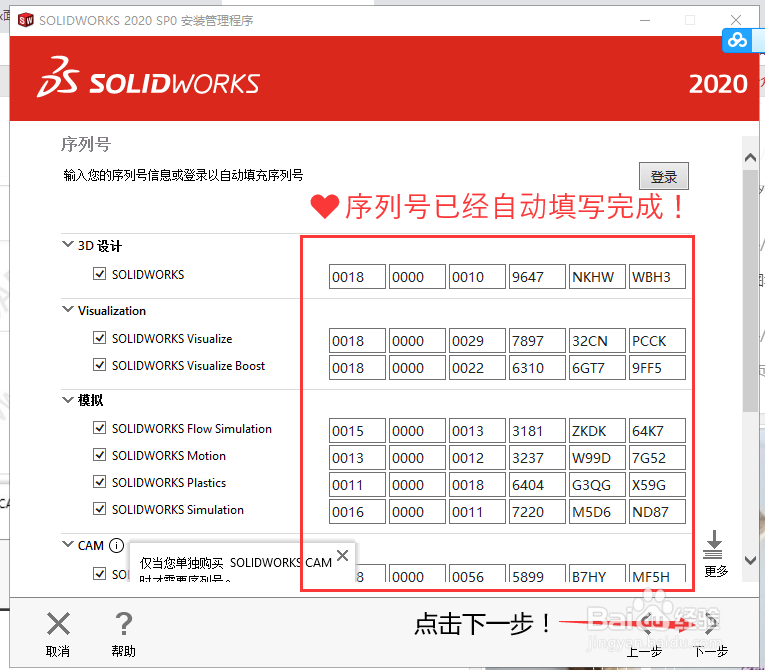This screenshot has width=765, height=670.
Task: Click SOLIDWORKS serial field 0018 first box
Action: click(x=357, y=277)
